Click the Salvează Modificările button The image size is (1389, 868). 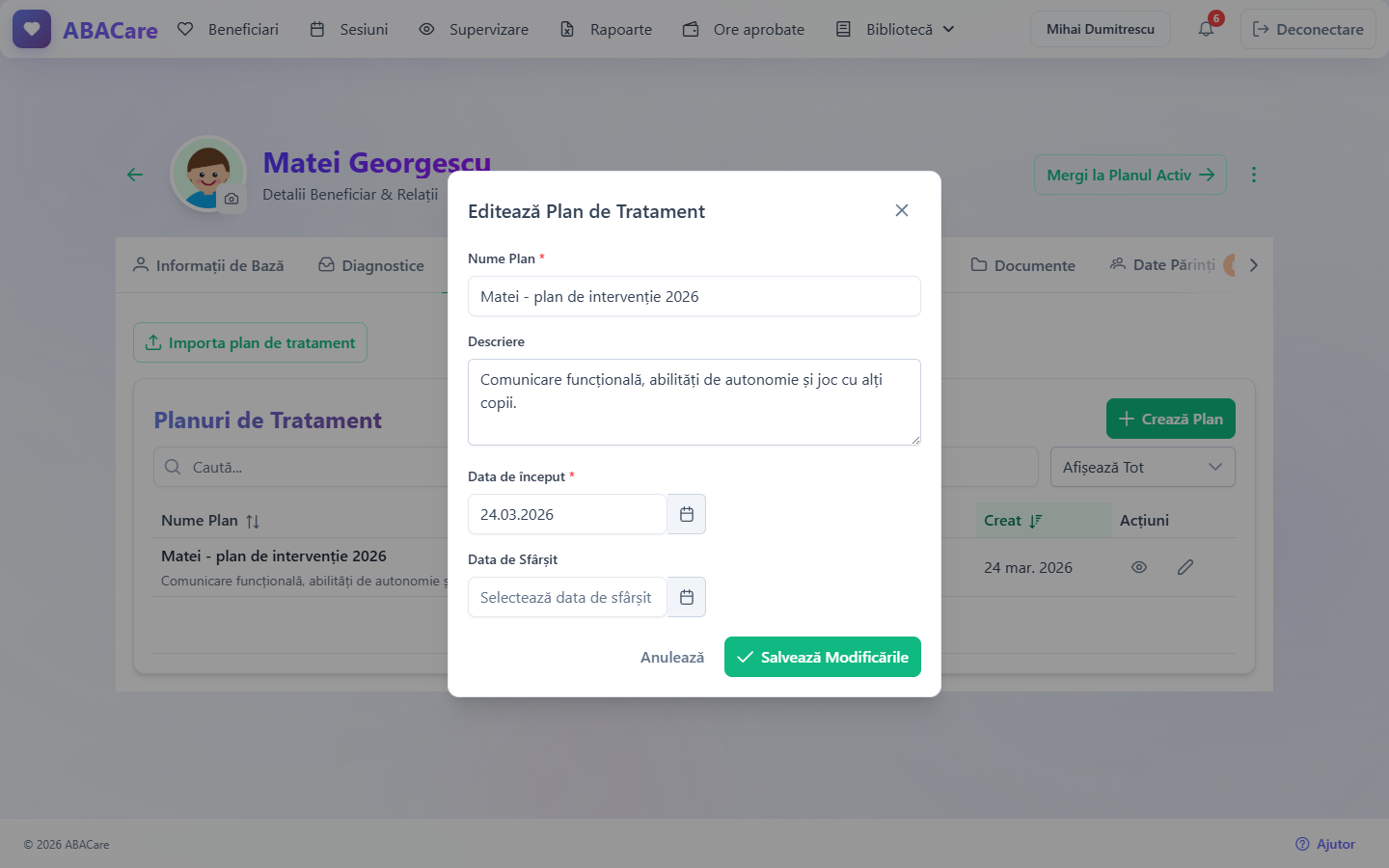point(823,657)
